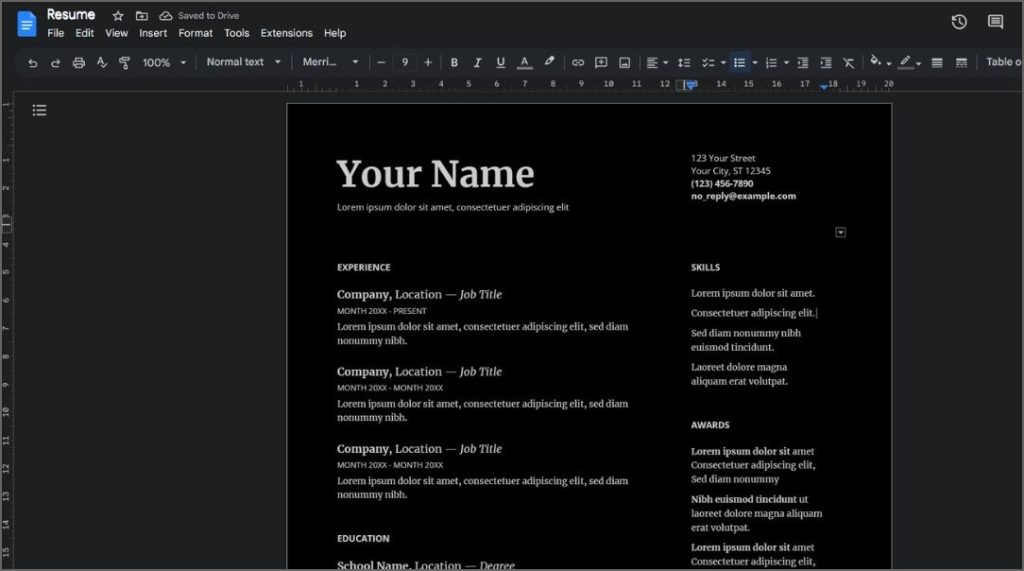Image resolution: width=1024 pixels, height=571 pixels.
Task: Decrease font size with minus button
Action: point(381,63)
